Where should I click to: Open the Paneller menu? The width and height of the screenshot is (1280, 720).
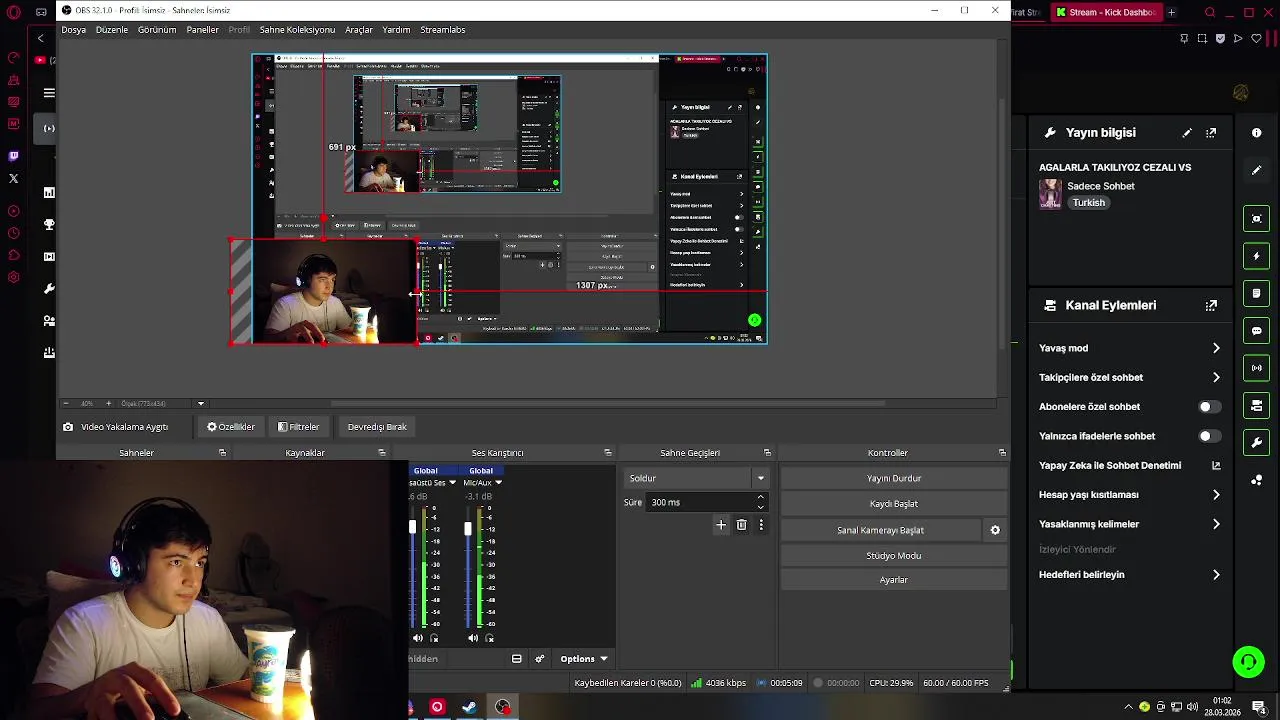click(x=203, y=30)
